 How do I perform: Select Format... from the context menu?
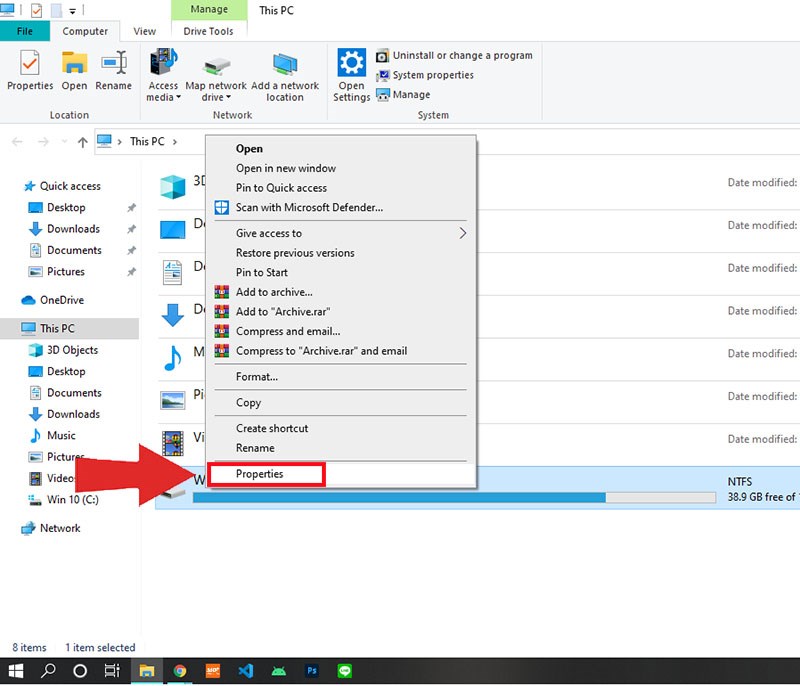click(341, 377)
